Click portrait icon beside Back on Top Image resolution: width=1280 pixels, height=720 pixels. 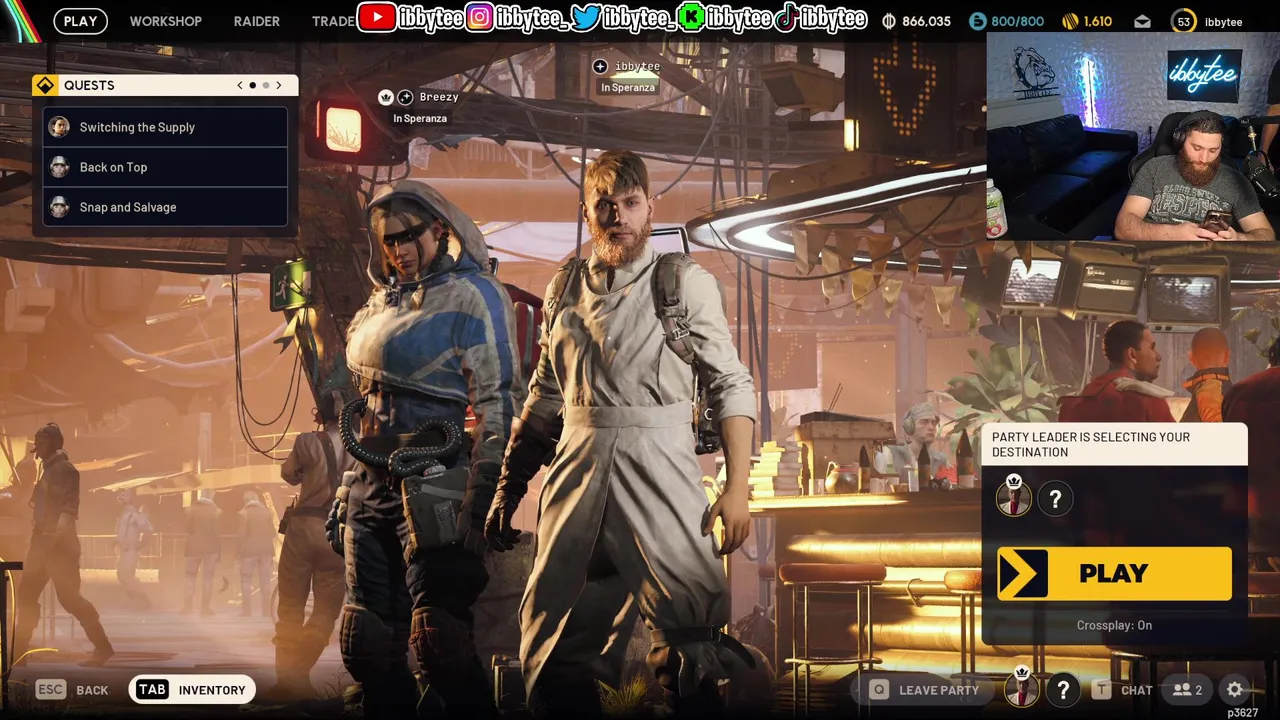click(60, 167)
